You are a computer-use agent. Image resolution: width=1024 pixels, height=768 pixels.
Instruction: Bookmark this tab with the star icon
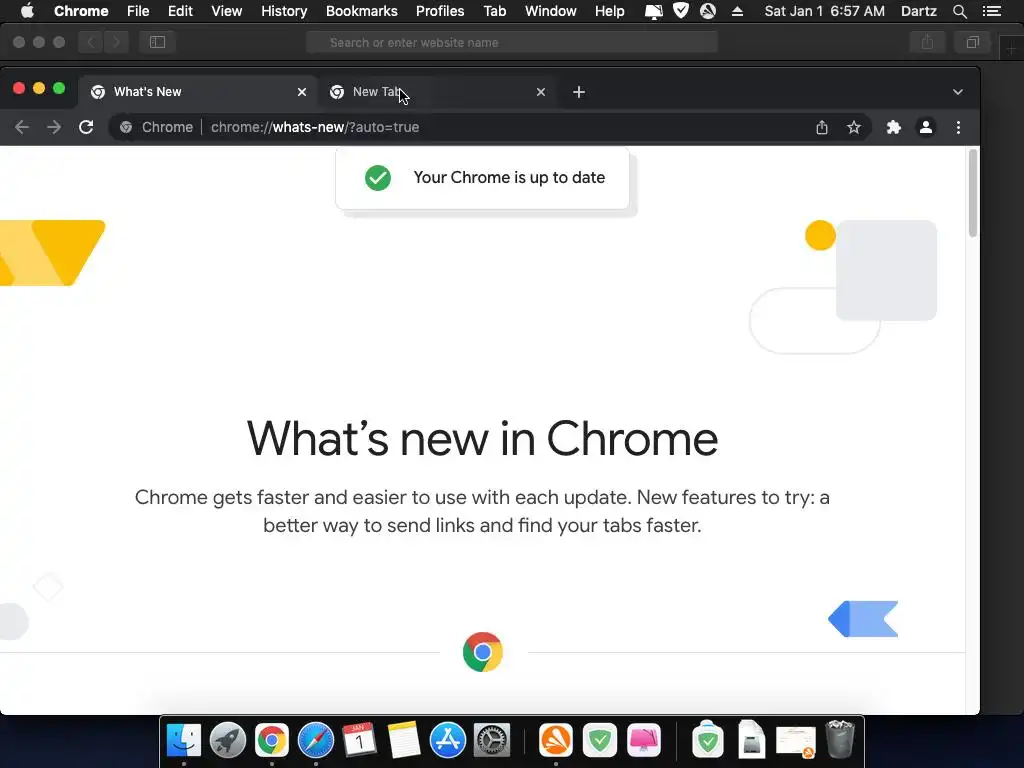pyautogui.click(x=854, y=127)
